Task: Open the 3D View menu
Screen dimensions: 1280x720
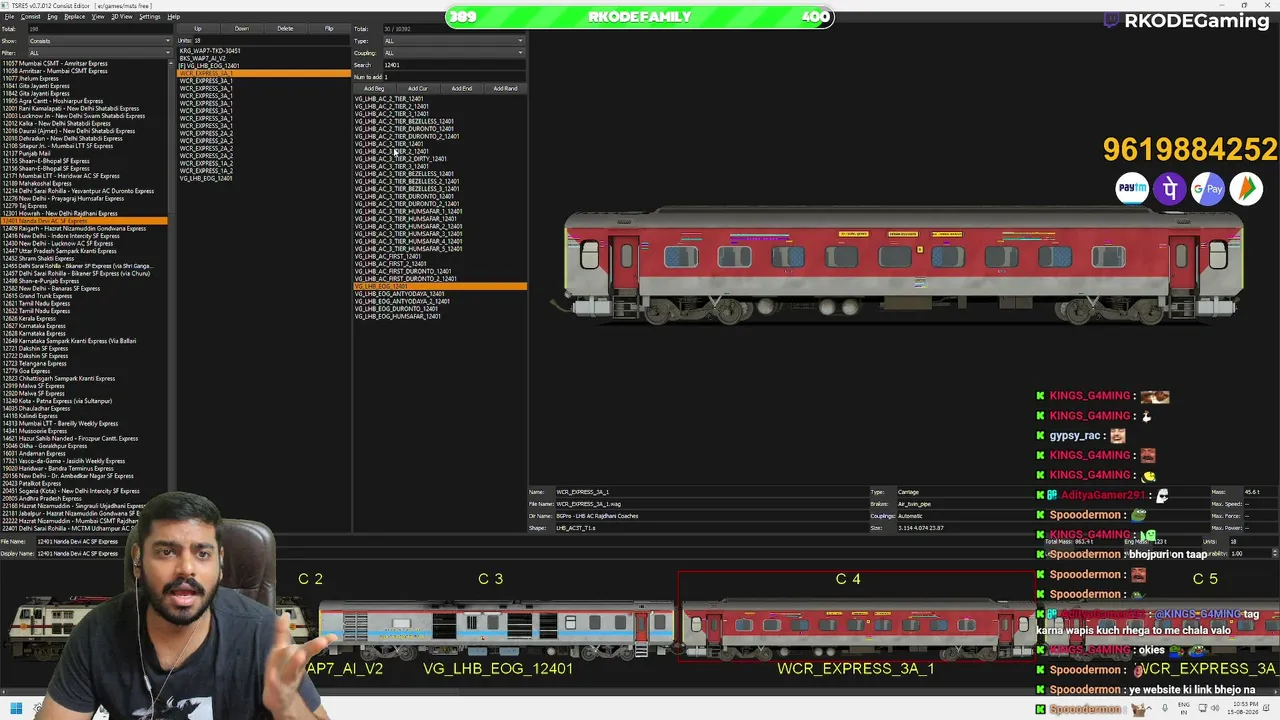Action: tap(121, 17)
